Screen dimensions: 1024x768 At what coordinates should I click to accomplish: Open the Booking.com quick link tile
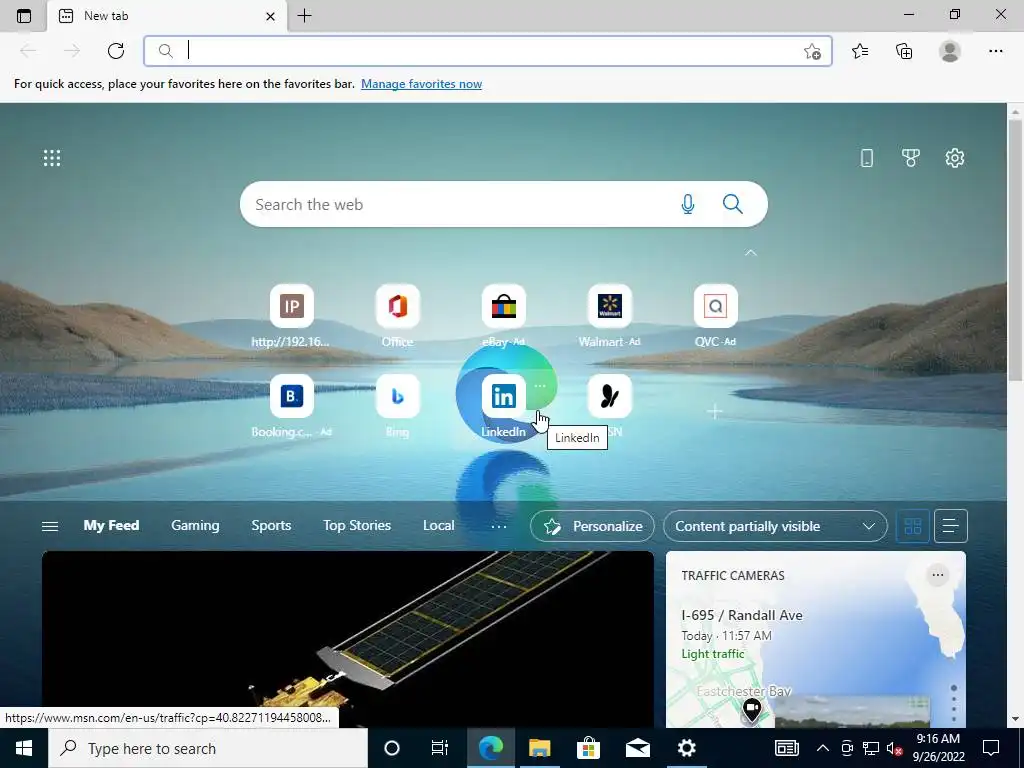coord(291,406)
